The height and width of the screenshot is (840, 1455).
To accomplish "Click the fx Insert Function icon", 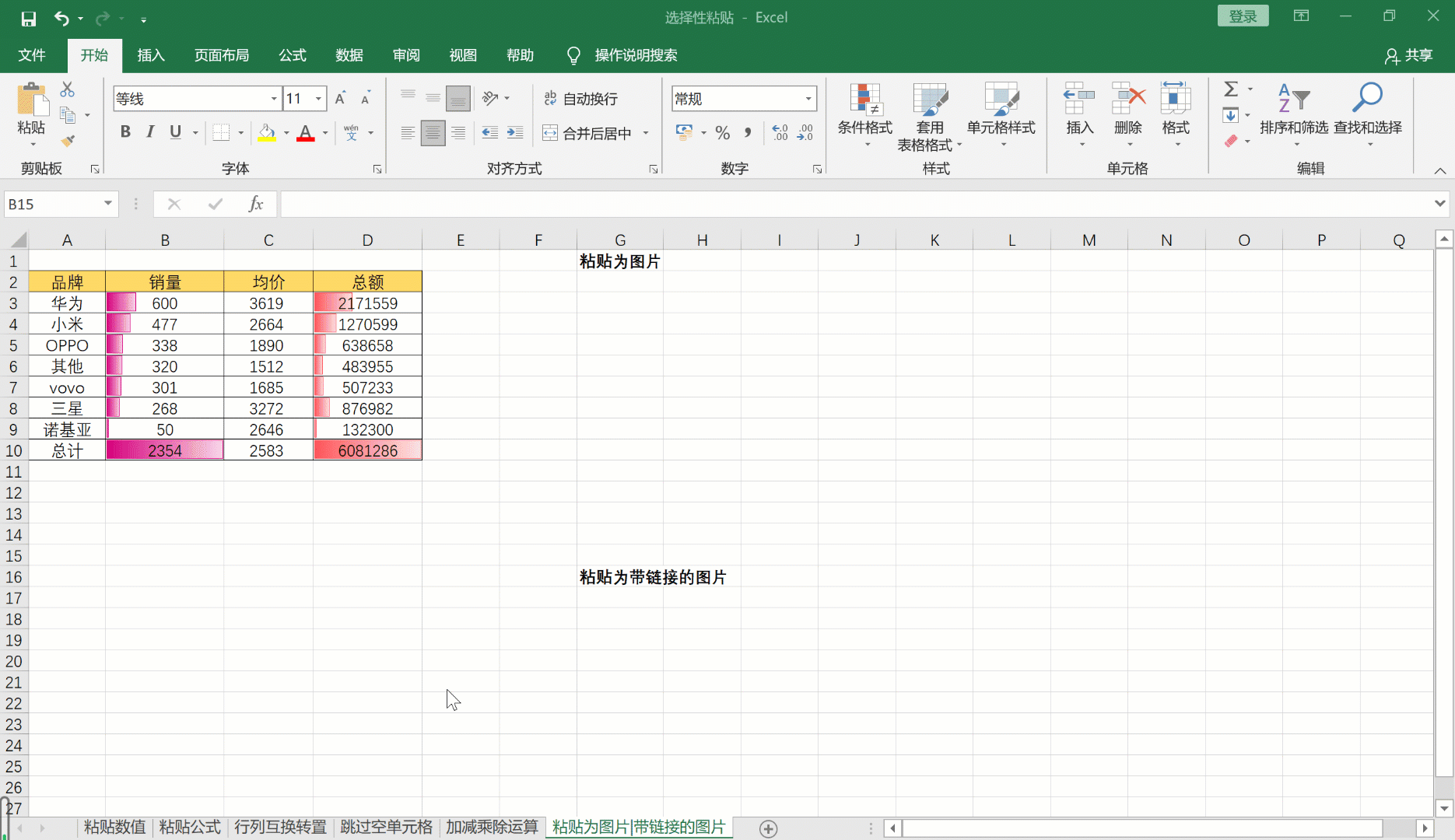I will tap(255, 204).
